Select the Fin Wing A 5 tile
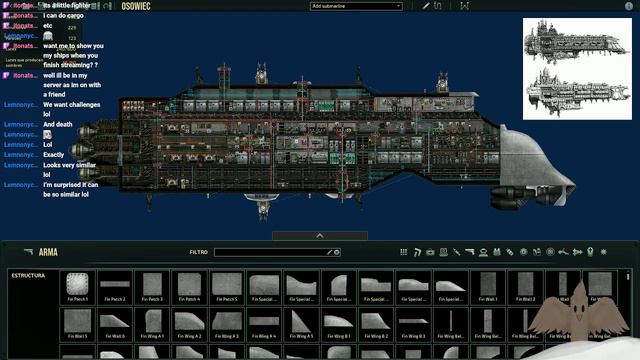 302,324
